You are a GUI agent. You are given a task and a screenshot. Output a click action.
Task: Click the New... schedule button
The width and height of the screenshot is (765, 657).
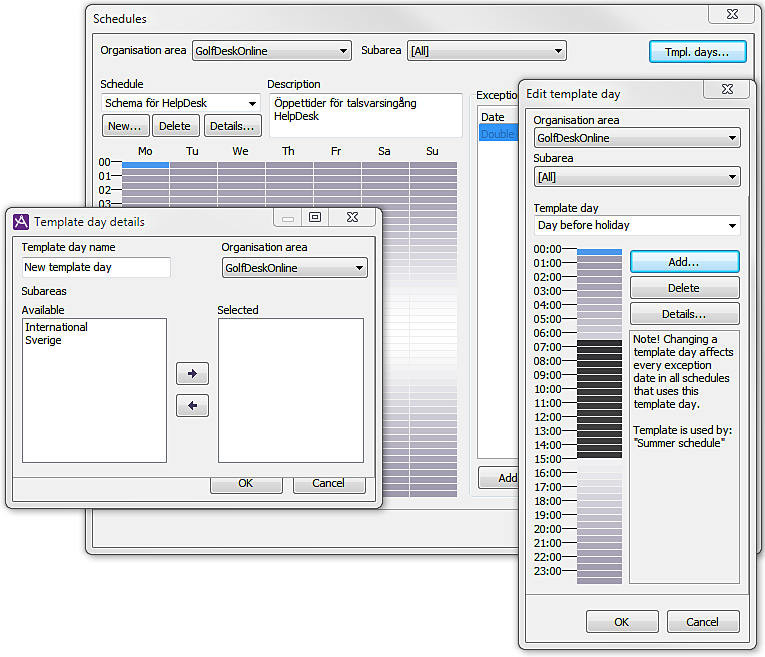click(125, 126)
